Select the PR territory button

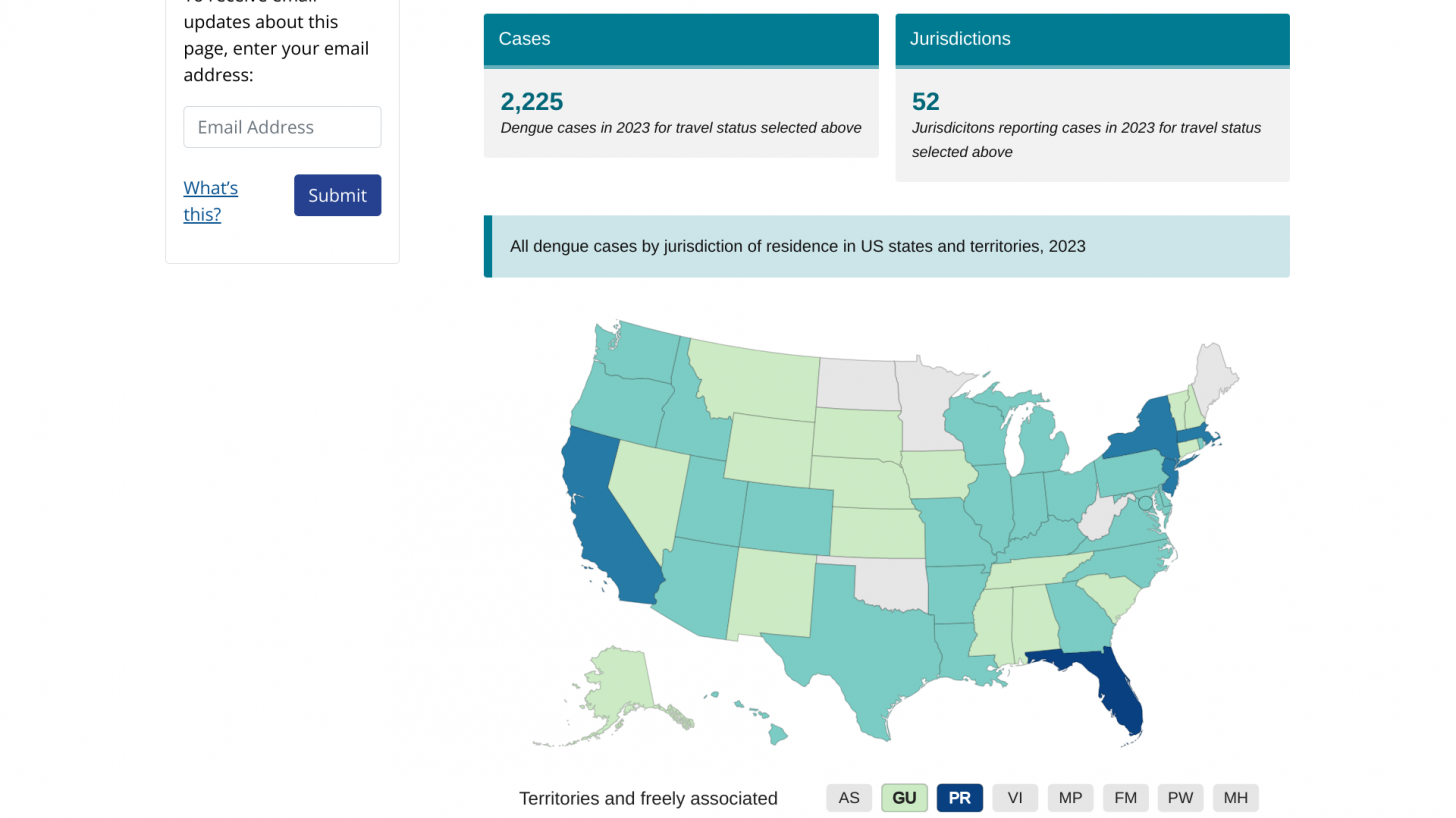959,798
